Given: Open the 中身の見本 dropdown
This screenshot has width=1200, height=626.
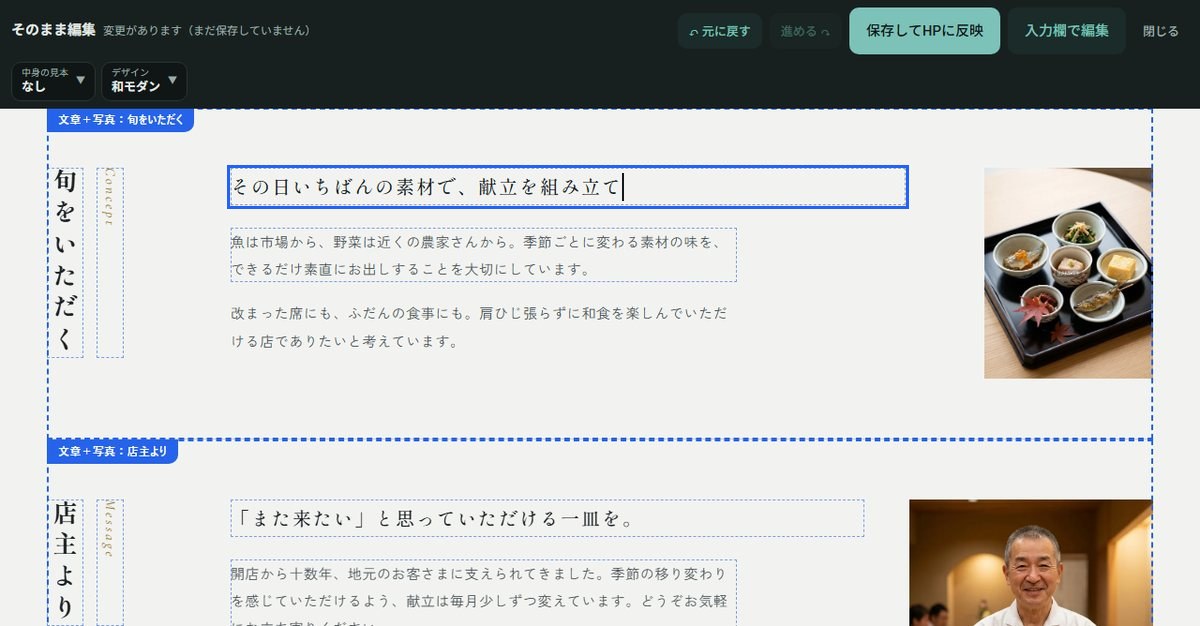Looking at the screenshot, I should [x=53, y=81].
